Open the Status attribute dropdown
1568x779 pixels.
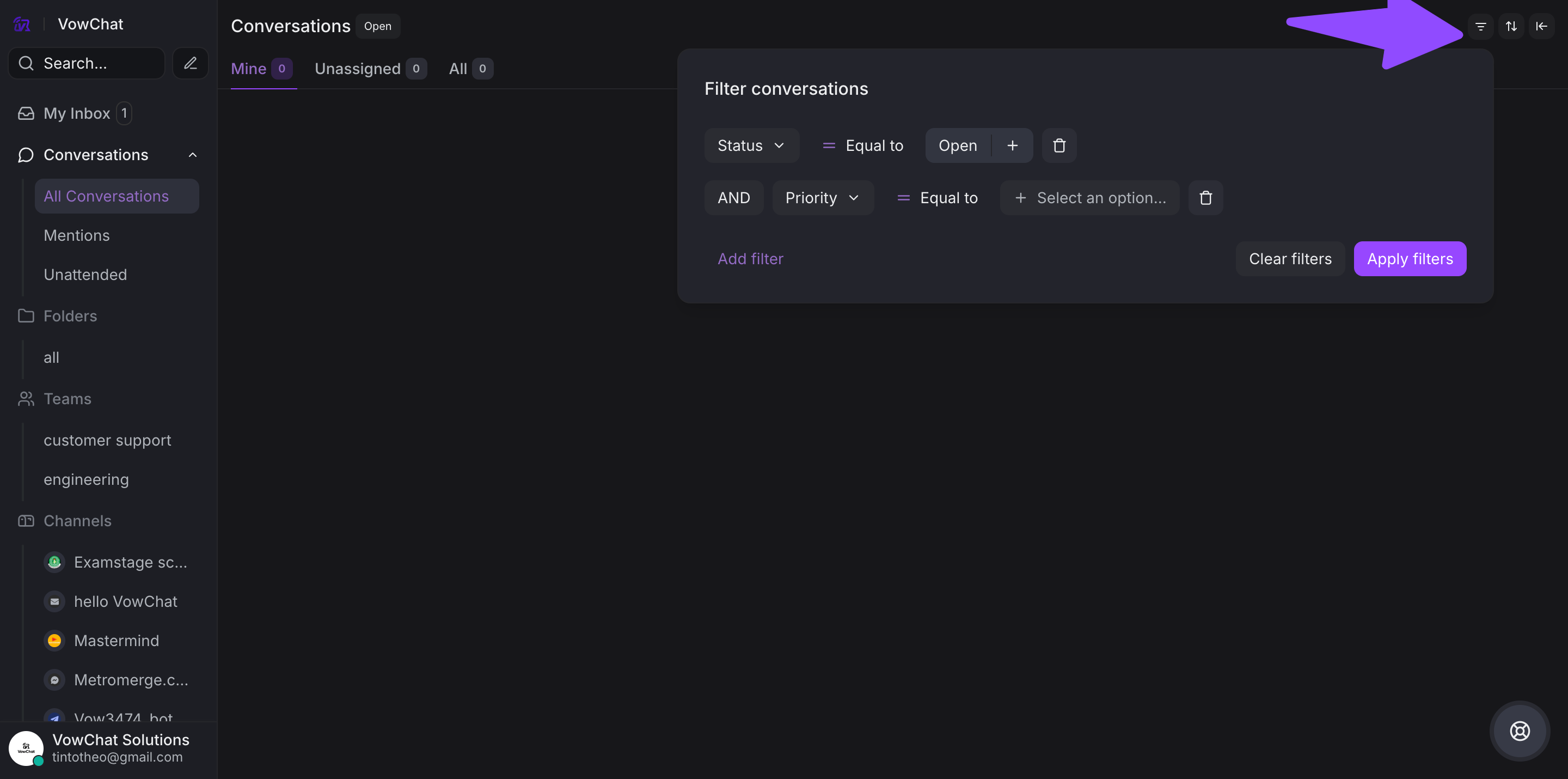point(751,145)
